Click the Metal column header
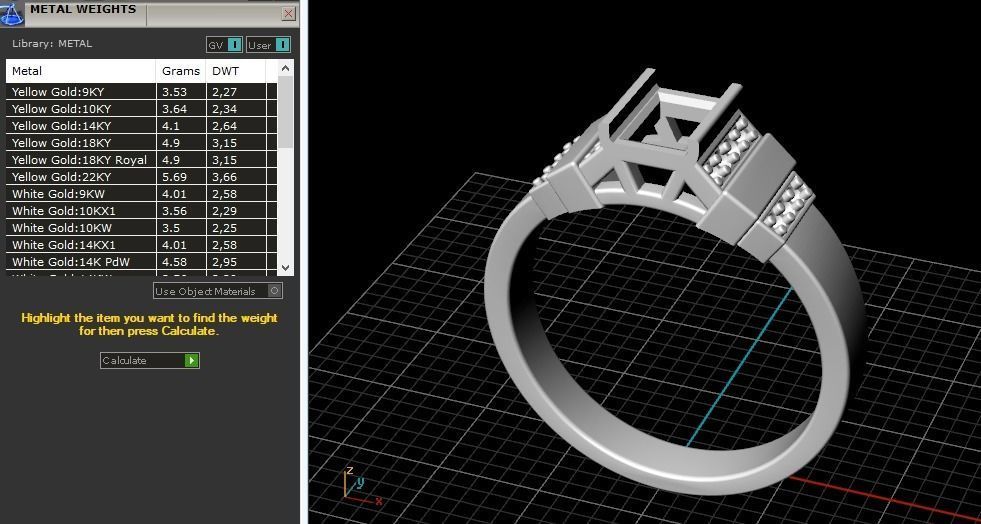The image size is (981, 524). tap(81, 71)
